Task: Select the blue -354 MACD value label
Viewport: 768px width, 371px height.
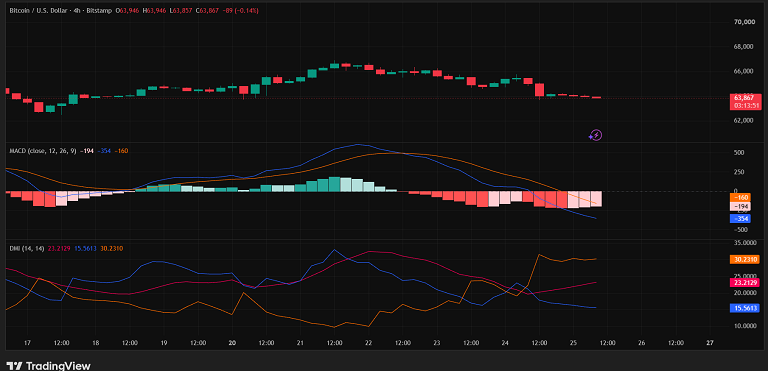Action: [x=740, y=219]
